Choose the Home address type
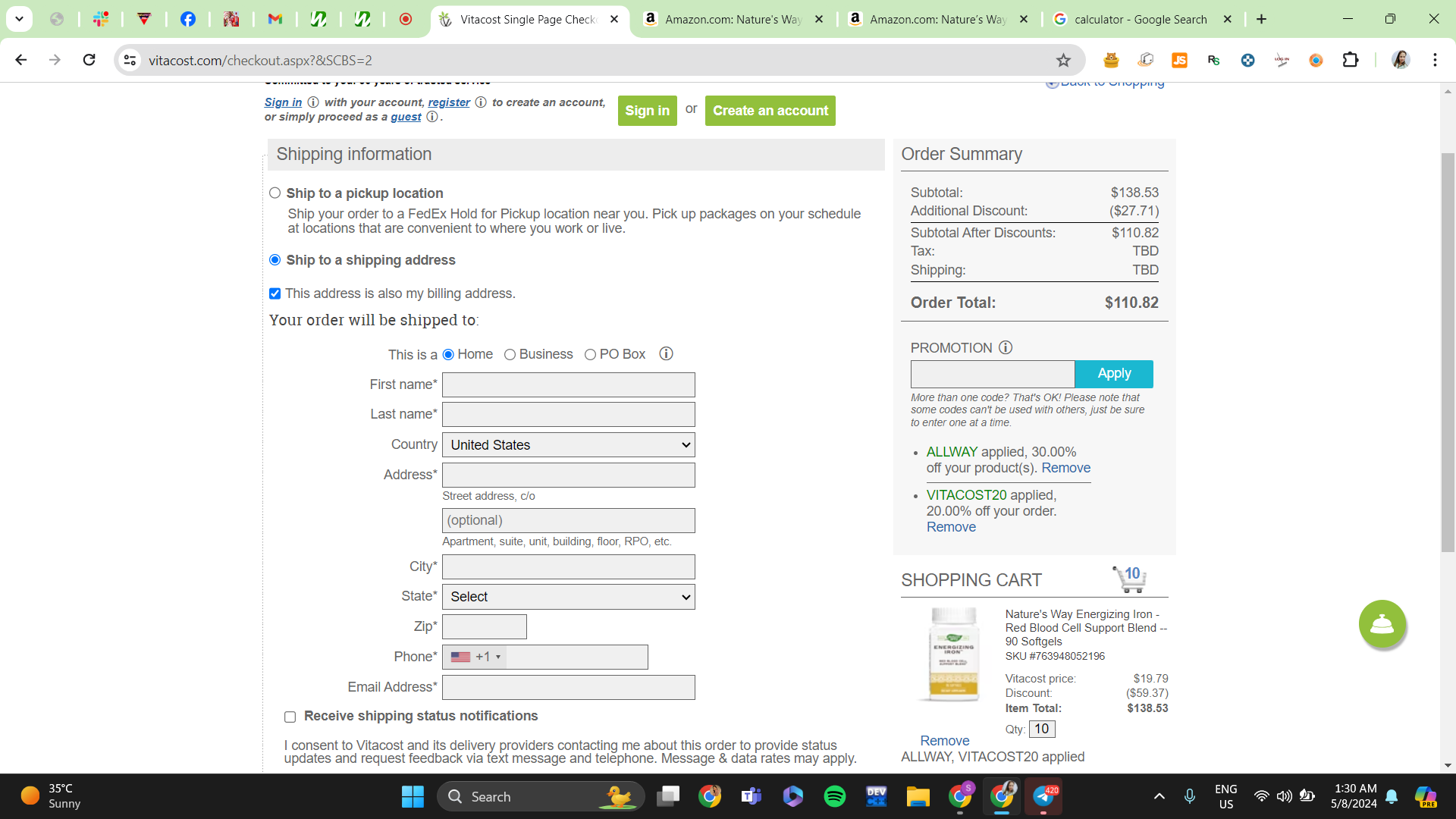Screen dimensions: 1456x819 coord(448,354)
